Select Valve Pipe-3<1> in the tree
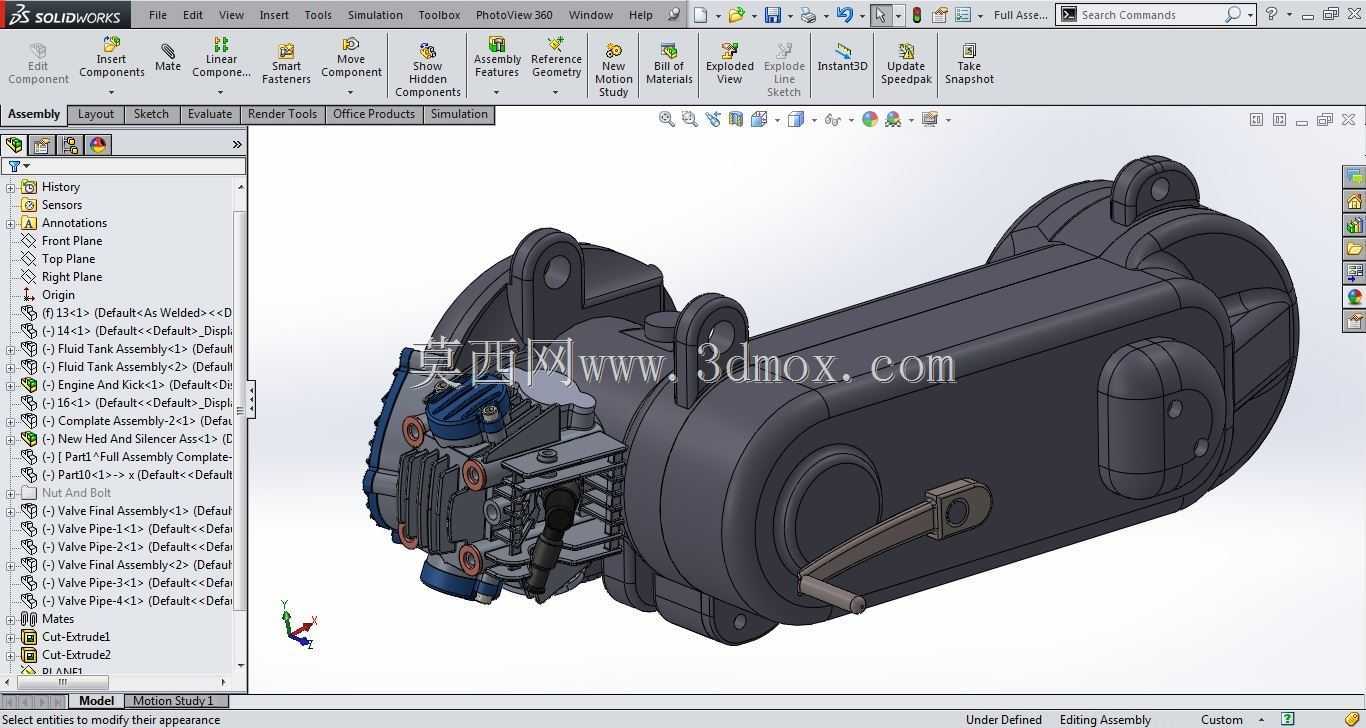This screenshot has width=1366, height=728. (137, 583)
